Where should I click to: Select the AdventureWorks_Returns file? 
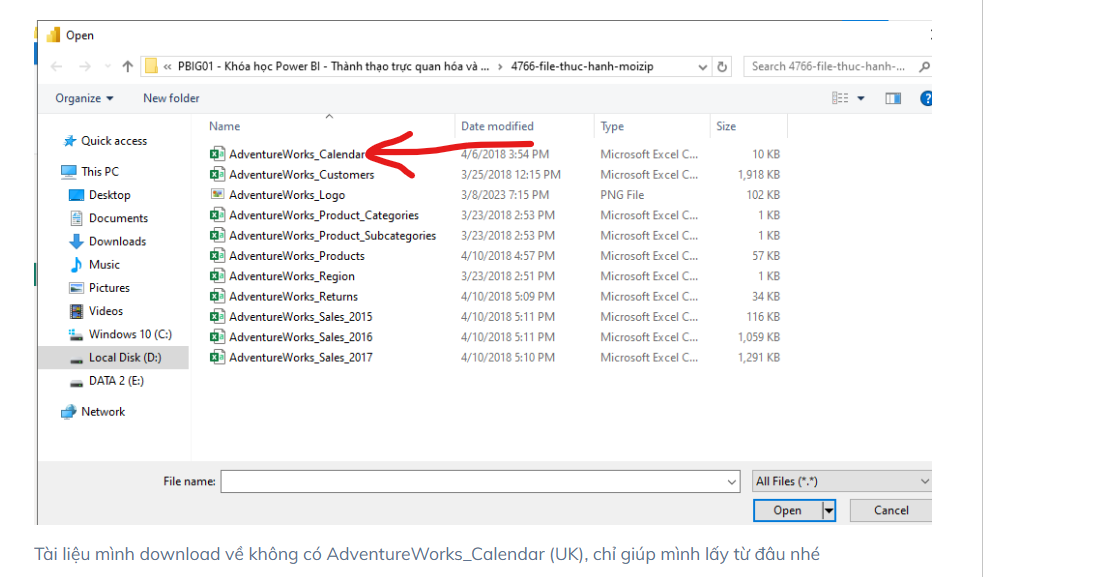pyautogui.click(x=293, y=297)
